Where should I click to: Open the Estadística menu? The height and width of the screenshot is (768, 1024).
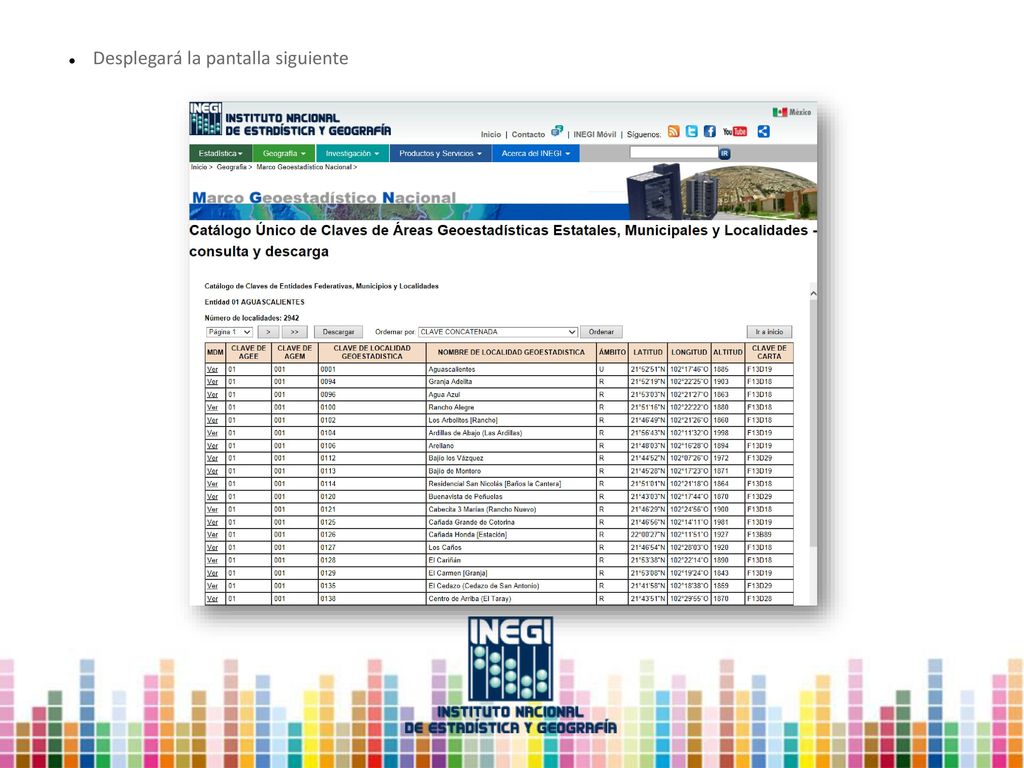click(x=221, y=153)
